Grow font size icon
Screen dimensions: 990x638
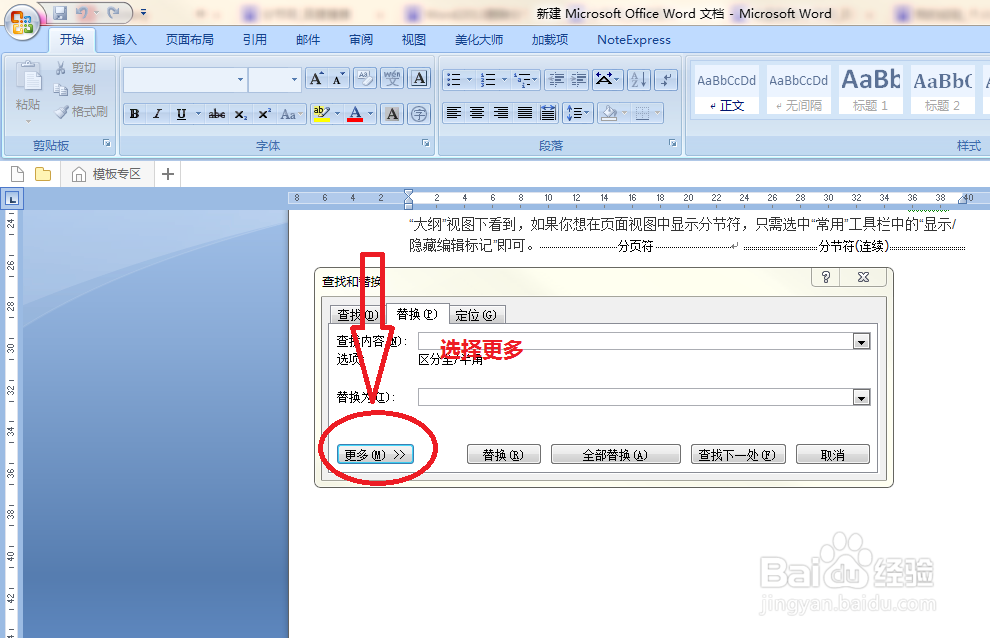317,79
